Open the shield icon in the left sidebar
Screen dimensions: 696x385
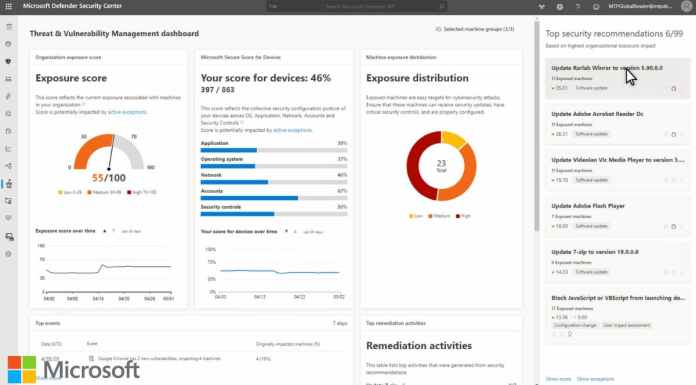coord(8,61)
